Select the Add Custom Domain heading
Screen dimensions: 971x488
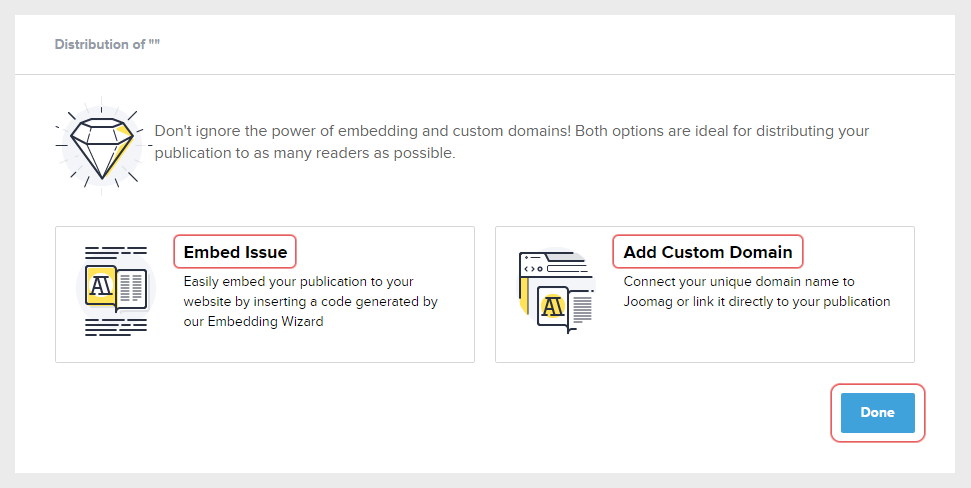coord(707,252)
